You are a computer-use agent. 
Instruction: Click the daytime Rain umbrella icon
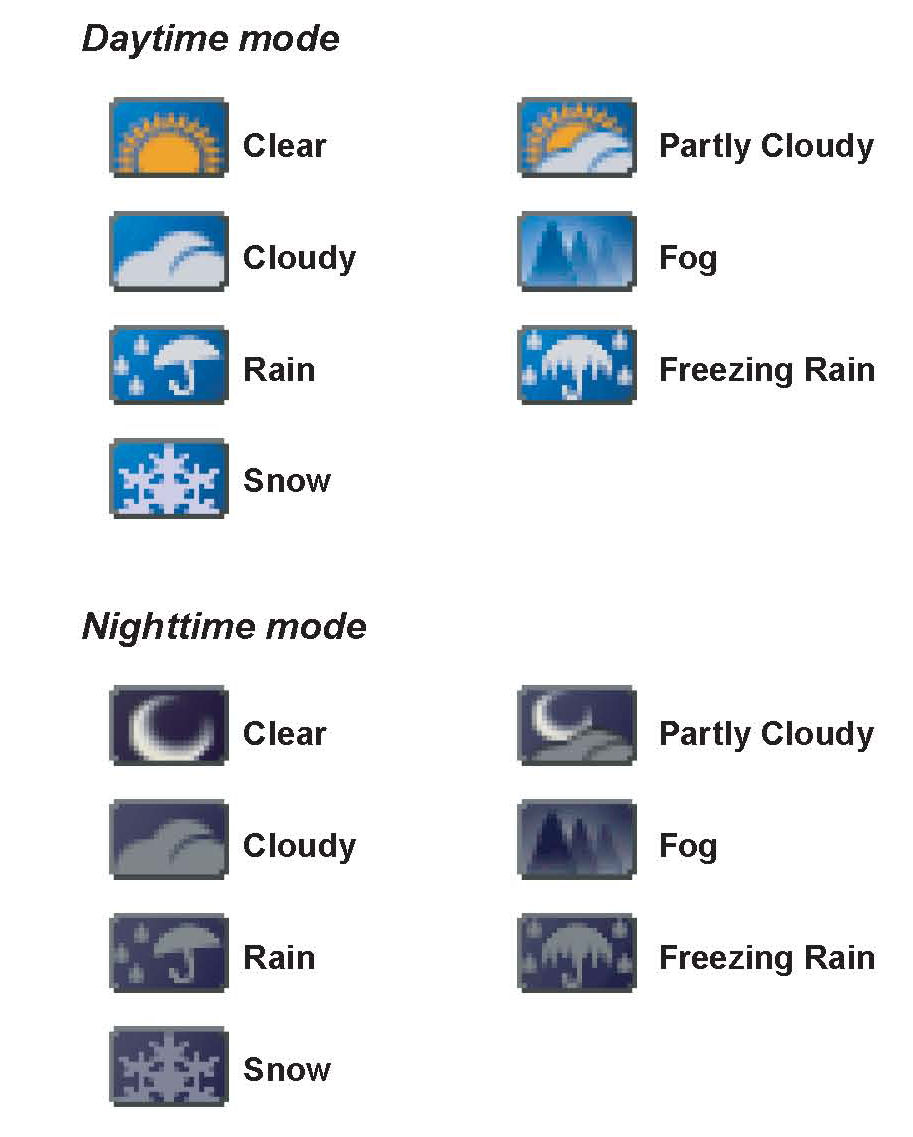pos(168,364)
